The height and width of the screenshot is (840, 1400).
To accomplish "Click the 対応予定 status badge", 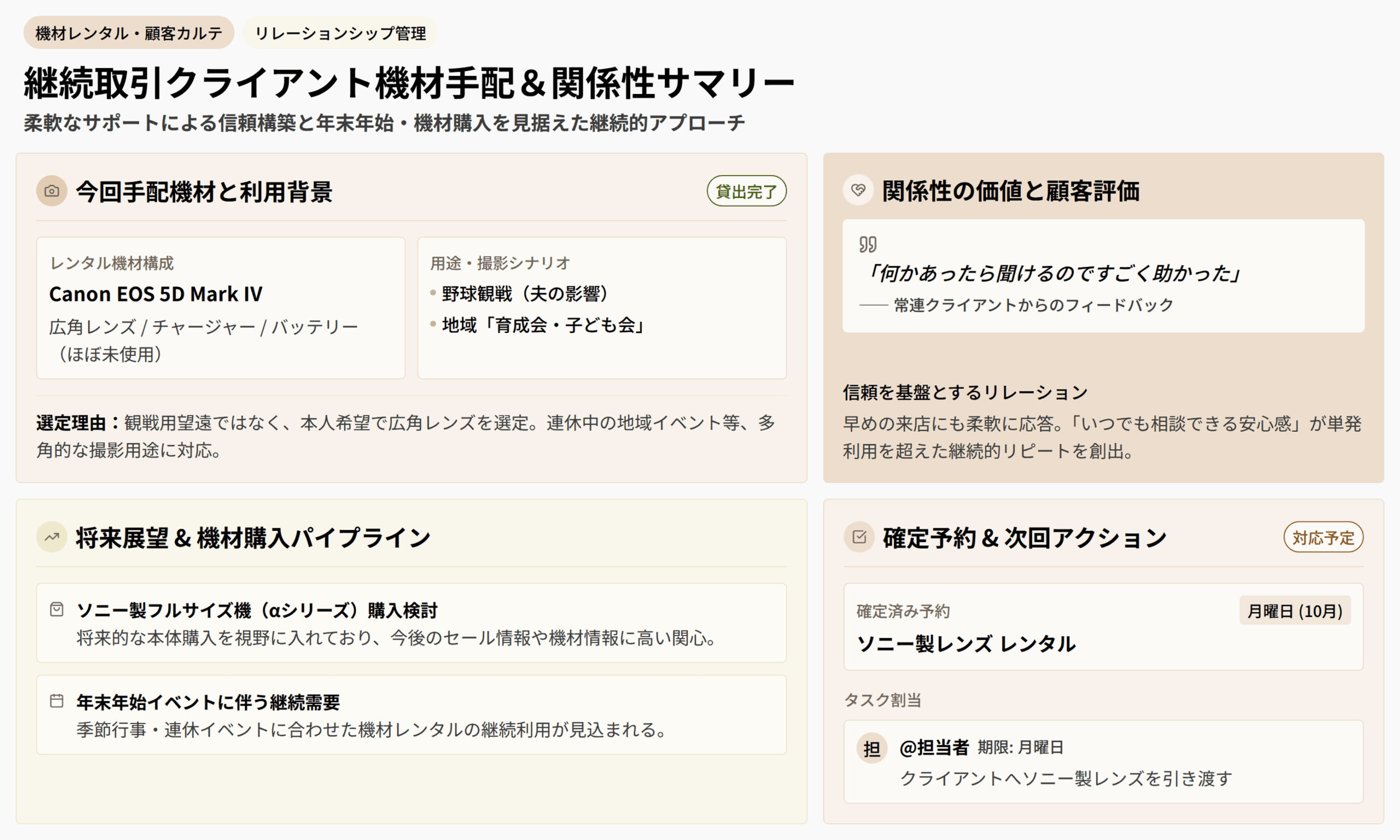I will (x=1323, y=537).
